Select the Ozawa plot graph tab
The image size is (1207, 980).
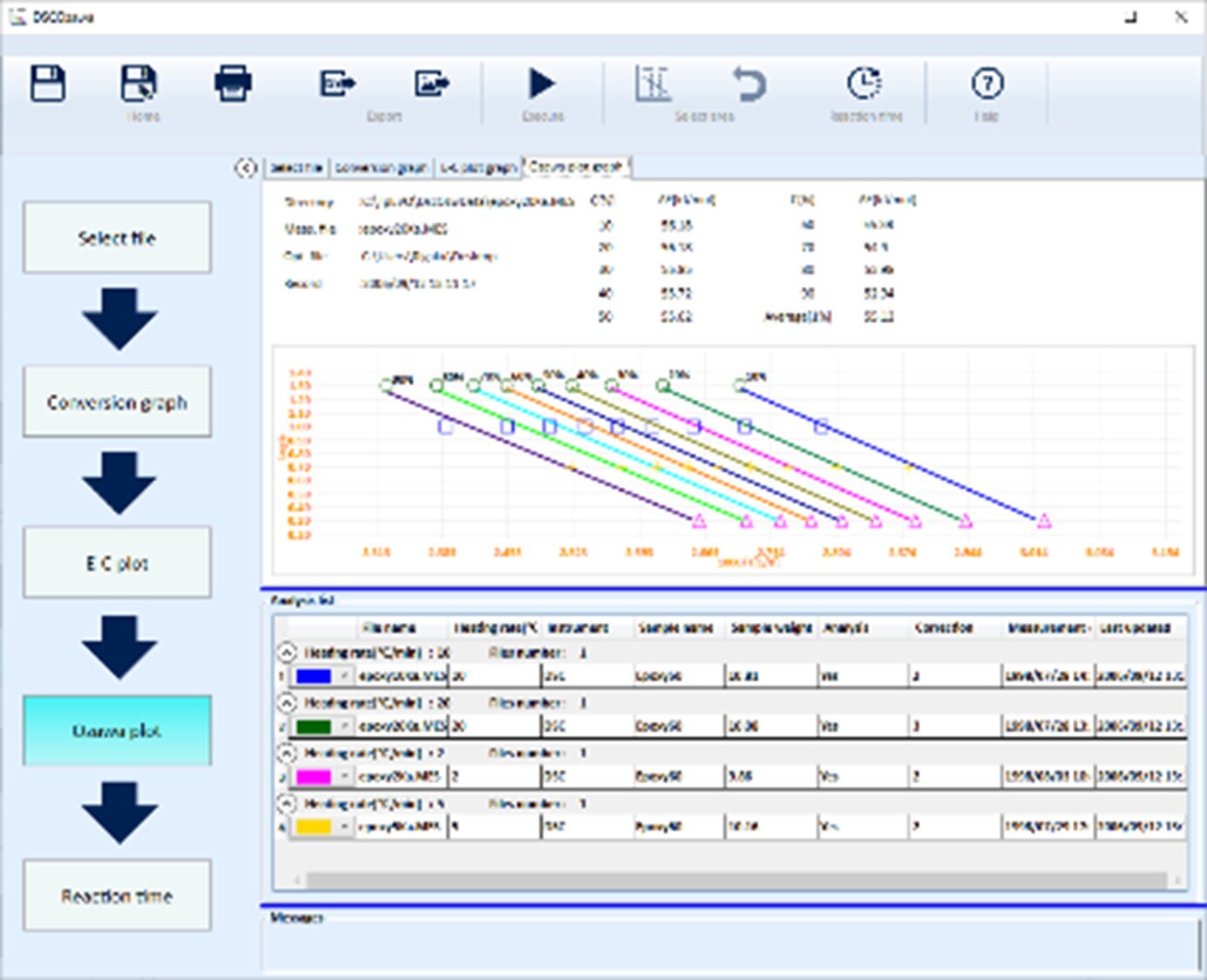click(x=576, y=166)
